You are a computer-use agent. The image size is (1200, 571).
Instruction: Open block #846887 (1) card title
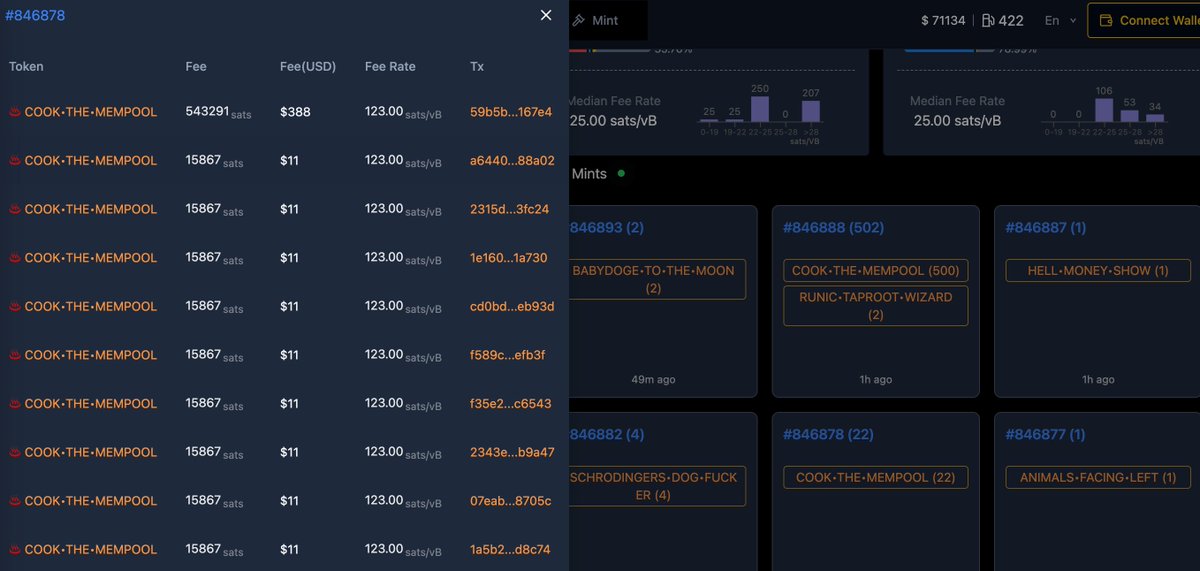(x=1046, y=227)
